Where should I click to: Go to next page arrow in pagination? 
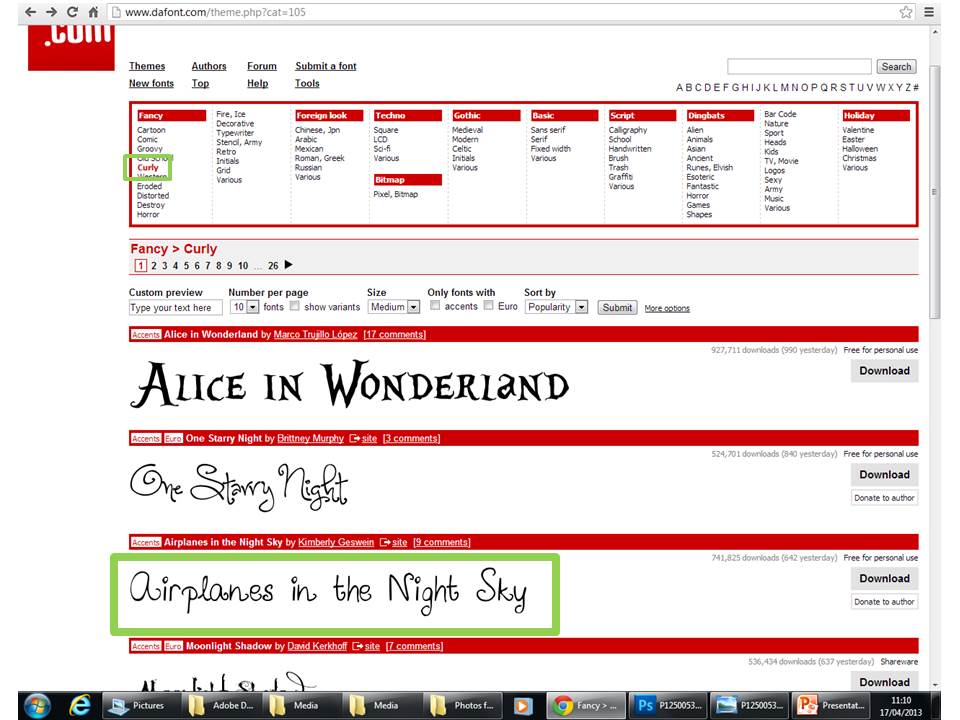[288, 264]
